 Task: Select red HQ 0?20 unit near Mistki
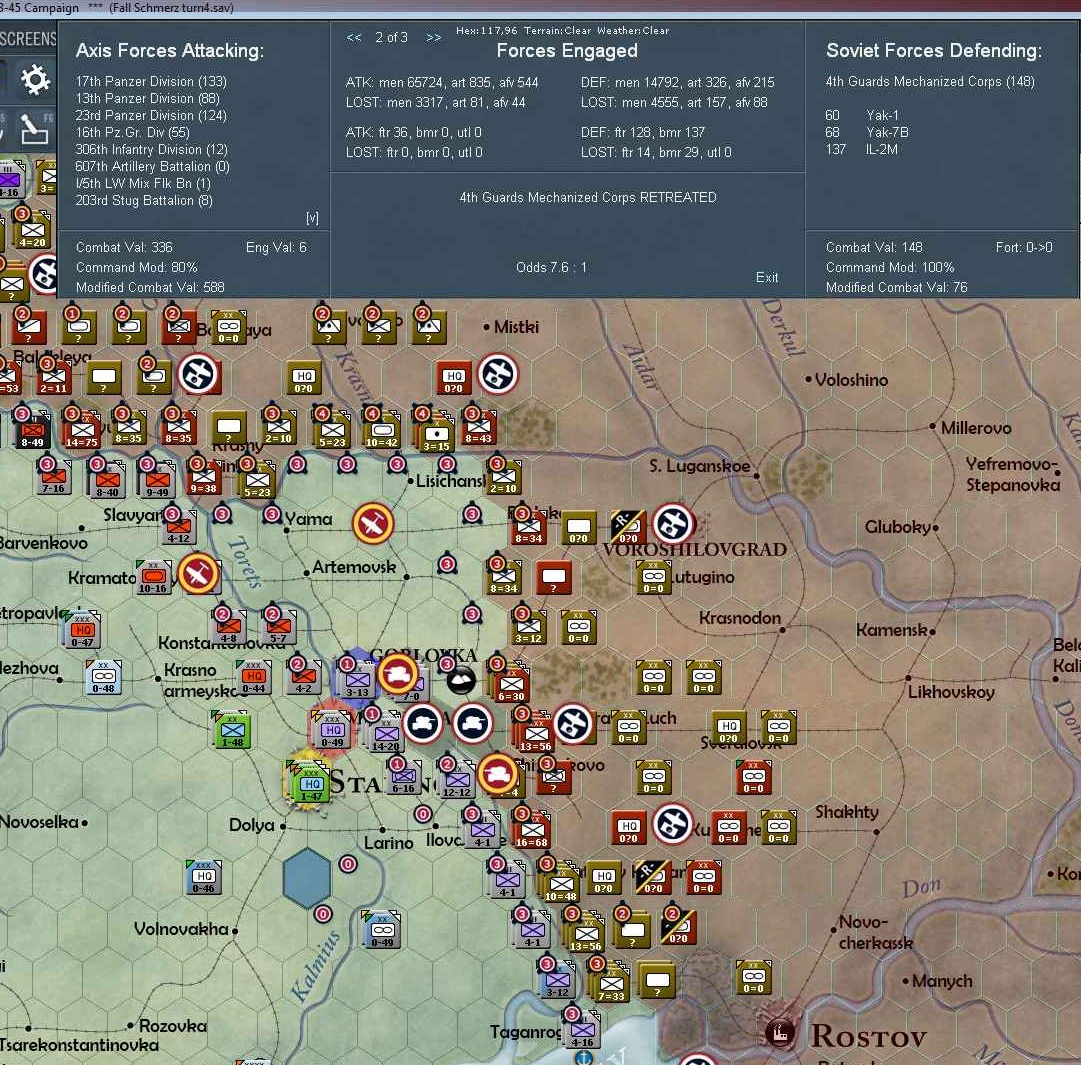[x=453, y=378]
